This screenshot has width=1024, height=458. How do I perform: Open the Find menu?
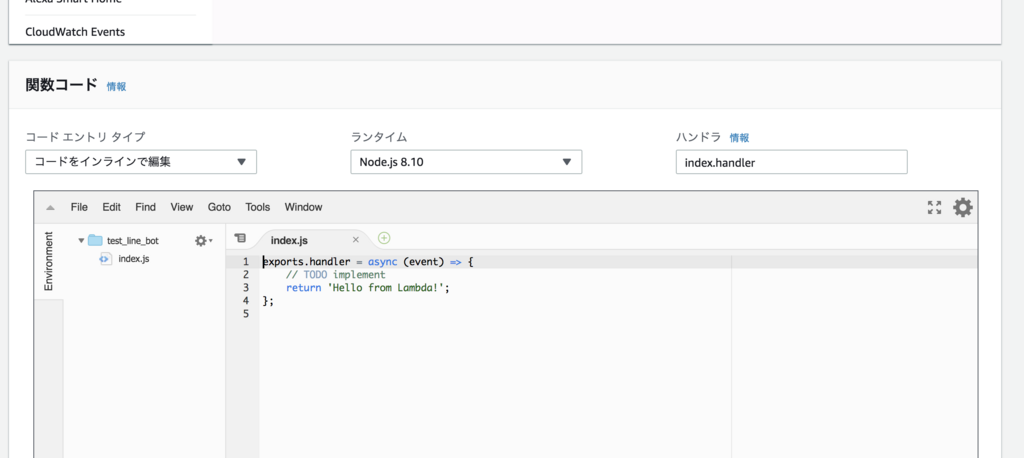coord(146,207)
